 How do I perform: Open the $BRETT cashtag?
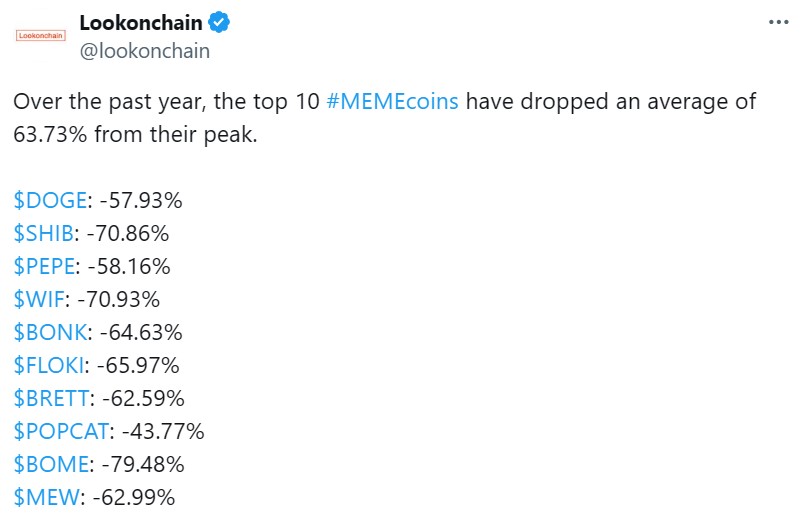52,398
